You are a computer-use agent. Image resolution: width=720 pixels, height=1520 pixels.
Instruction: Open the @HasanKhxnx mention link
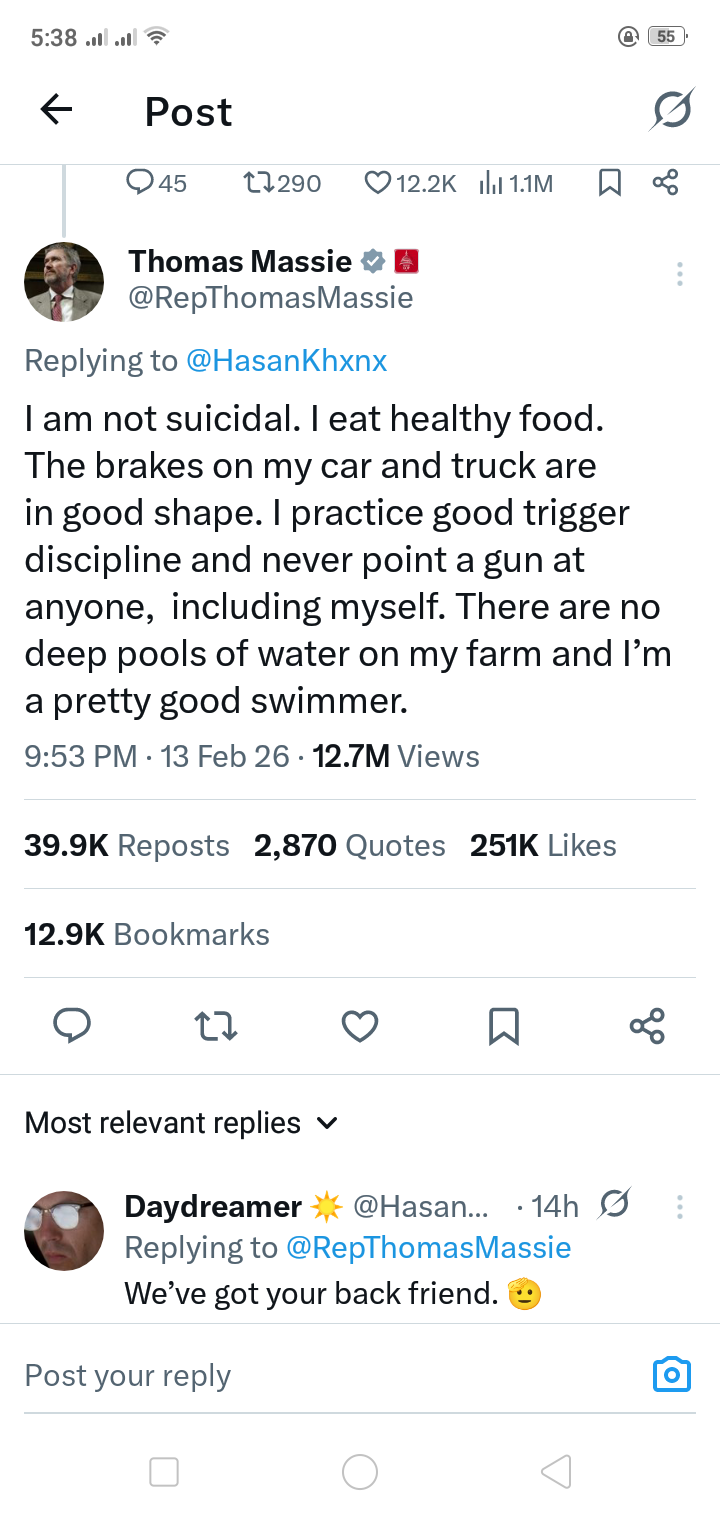click(x=286, y=360)
